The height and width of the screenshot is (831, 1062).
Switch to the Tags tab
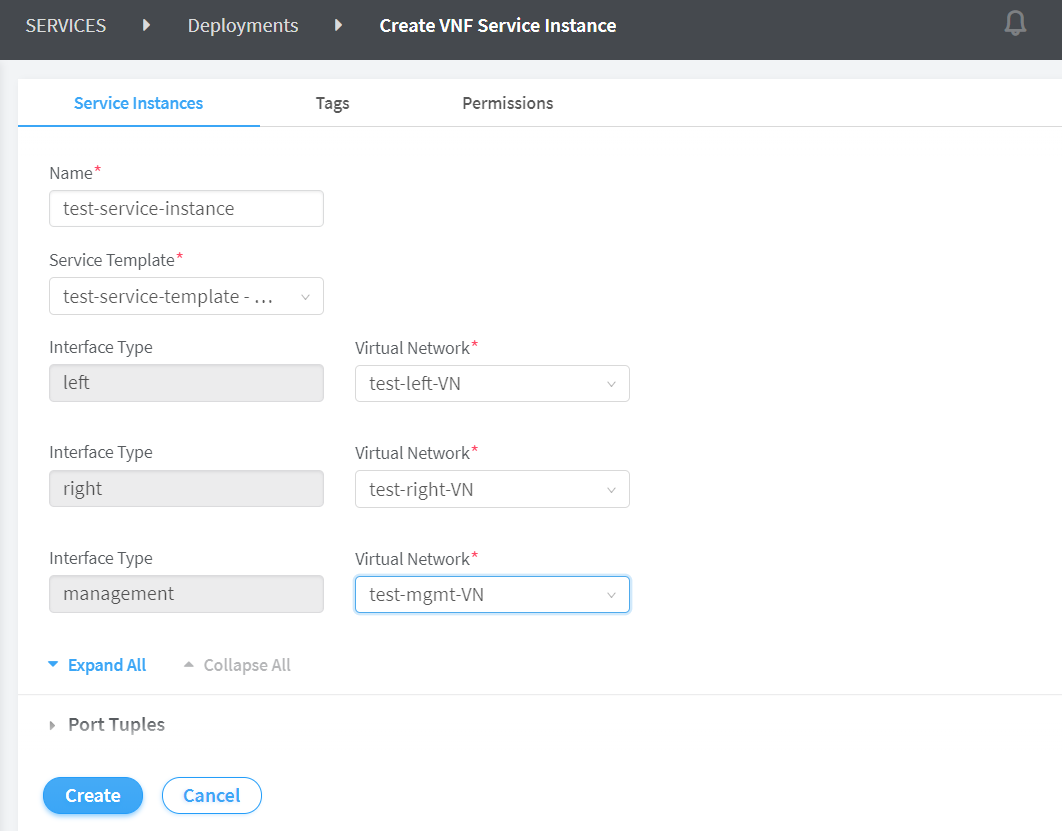(332, 103)
